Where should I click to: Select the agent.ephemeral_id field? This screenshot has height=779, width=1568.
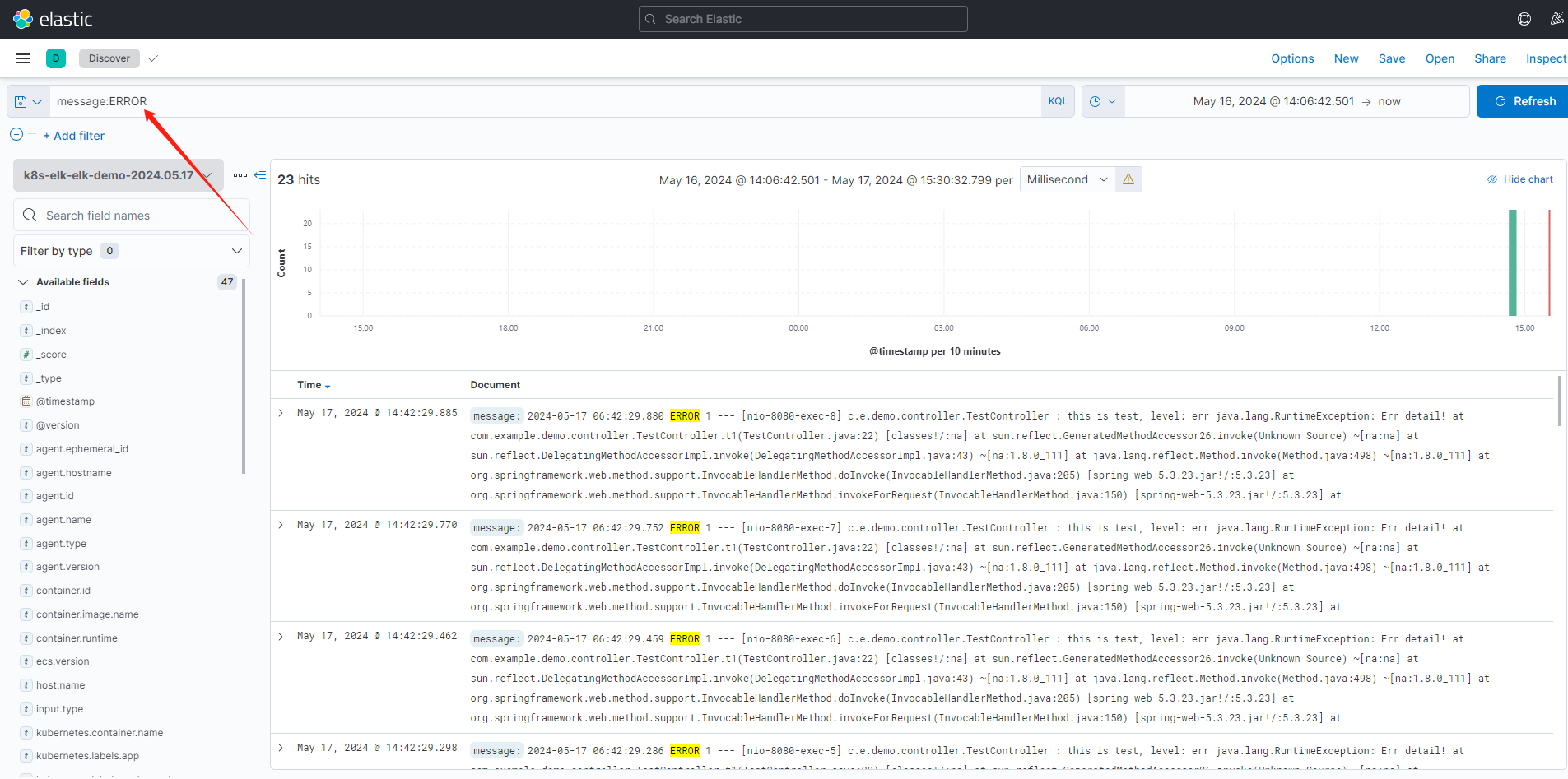[x=82, y=449]
